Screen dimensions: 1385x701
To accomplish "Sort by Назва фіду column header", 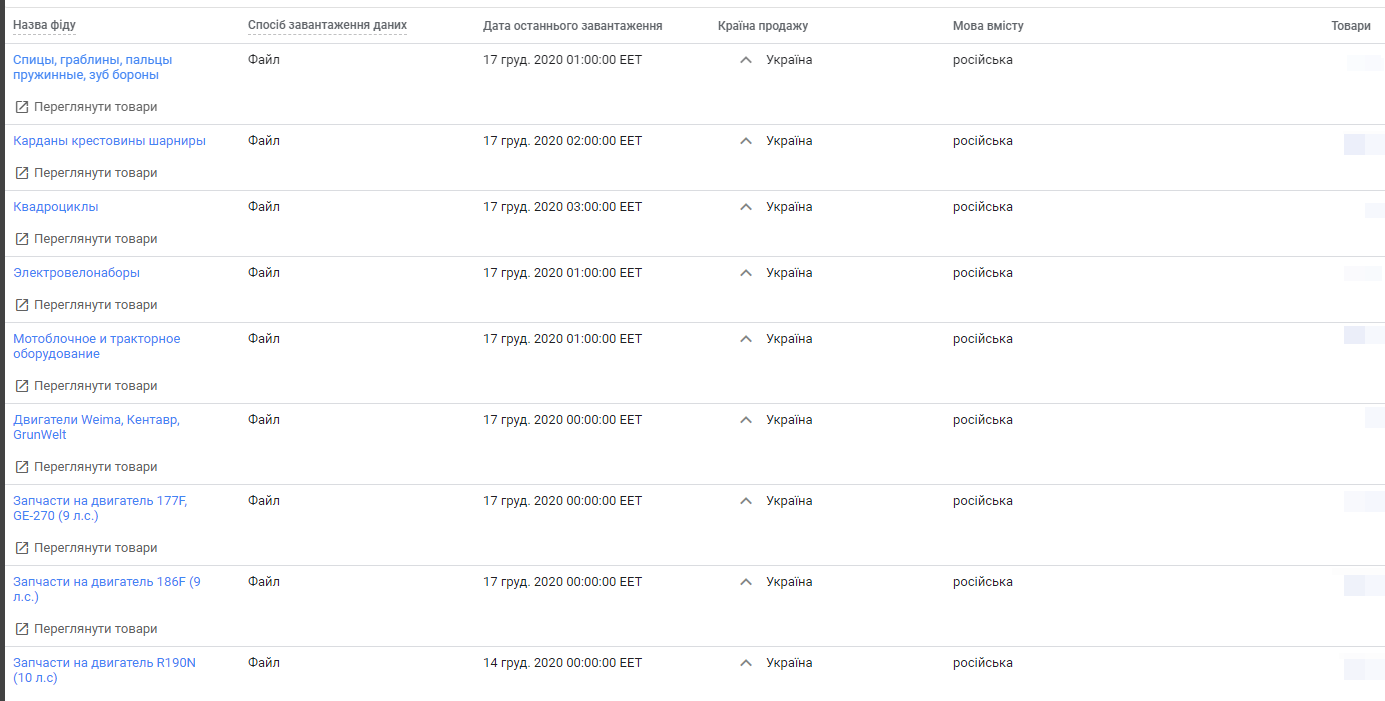I will click(44, 25).
